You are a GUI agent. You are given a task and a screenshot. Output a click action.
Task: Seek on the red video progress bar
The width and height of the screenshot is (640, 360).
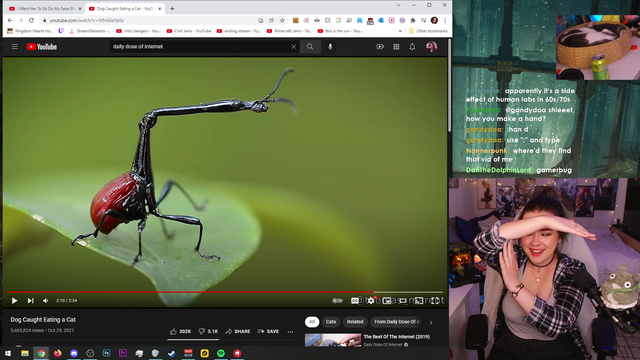(224, 292)
